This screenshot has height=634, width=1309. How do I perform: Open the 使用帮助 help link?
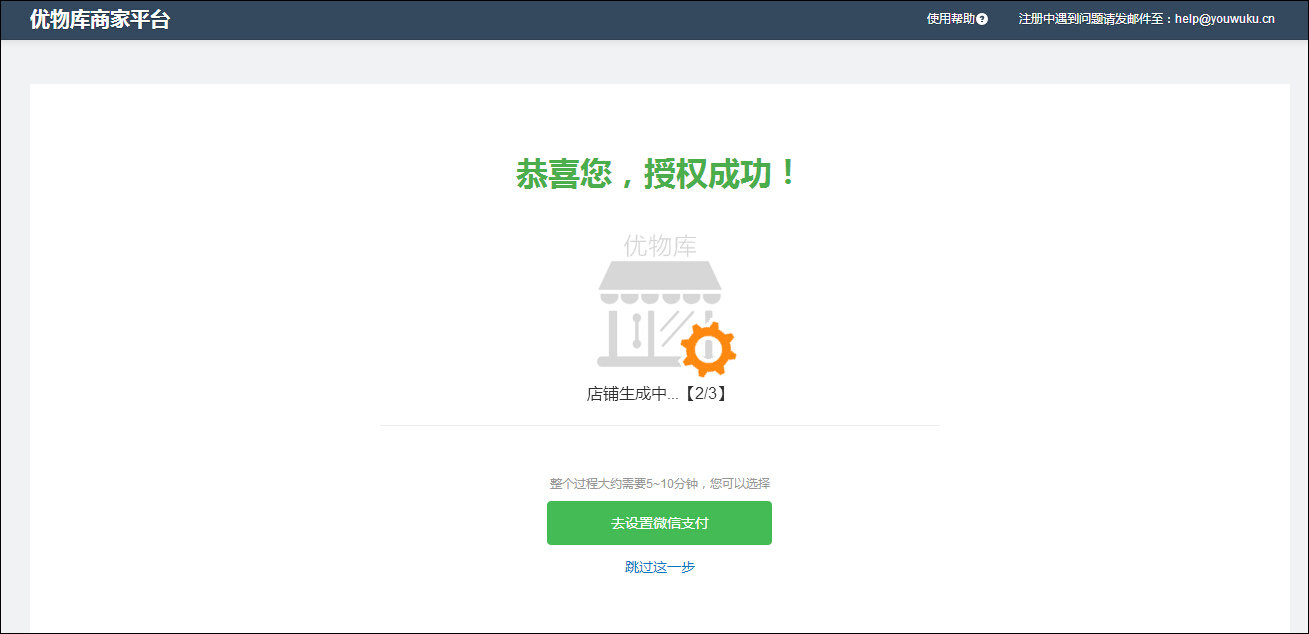[950, 19]
